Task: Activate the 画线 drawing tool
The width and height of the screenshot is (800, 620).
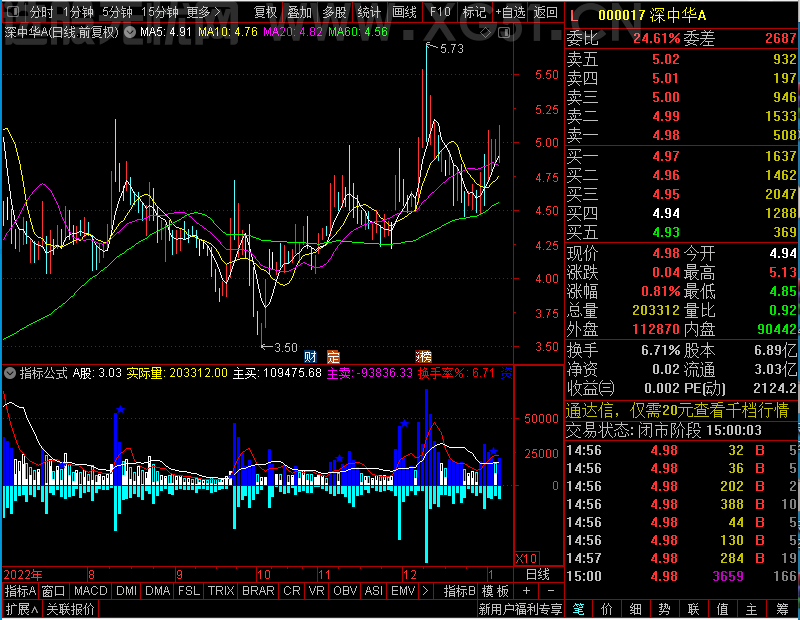Action: tap(405, 12)
